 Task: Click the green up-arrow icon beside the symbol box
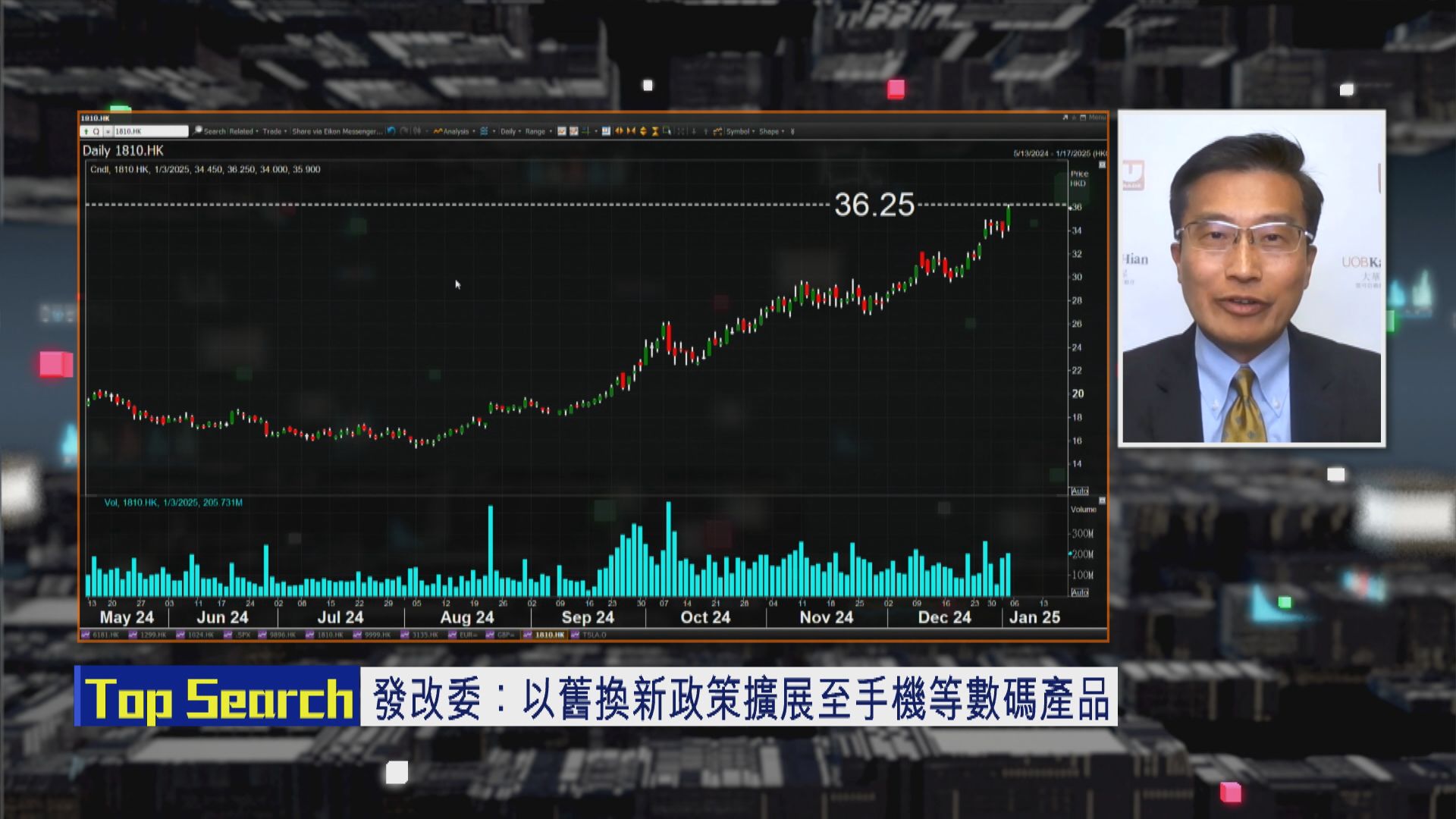pos(86,131)
